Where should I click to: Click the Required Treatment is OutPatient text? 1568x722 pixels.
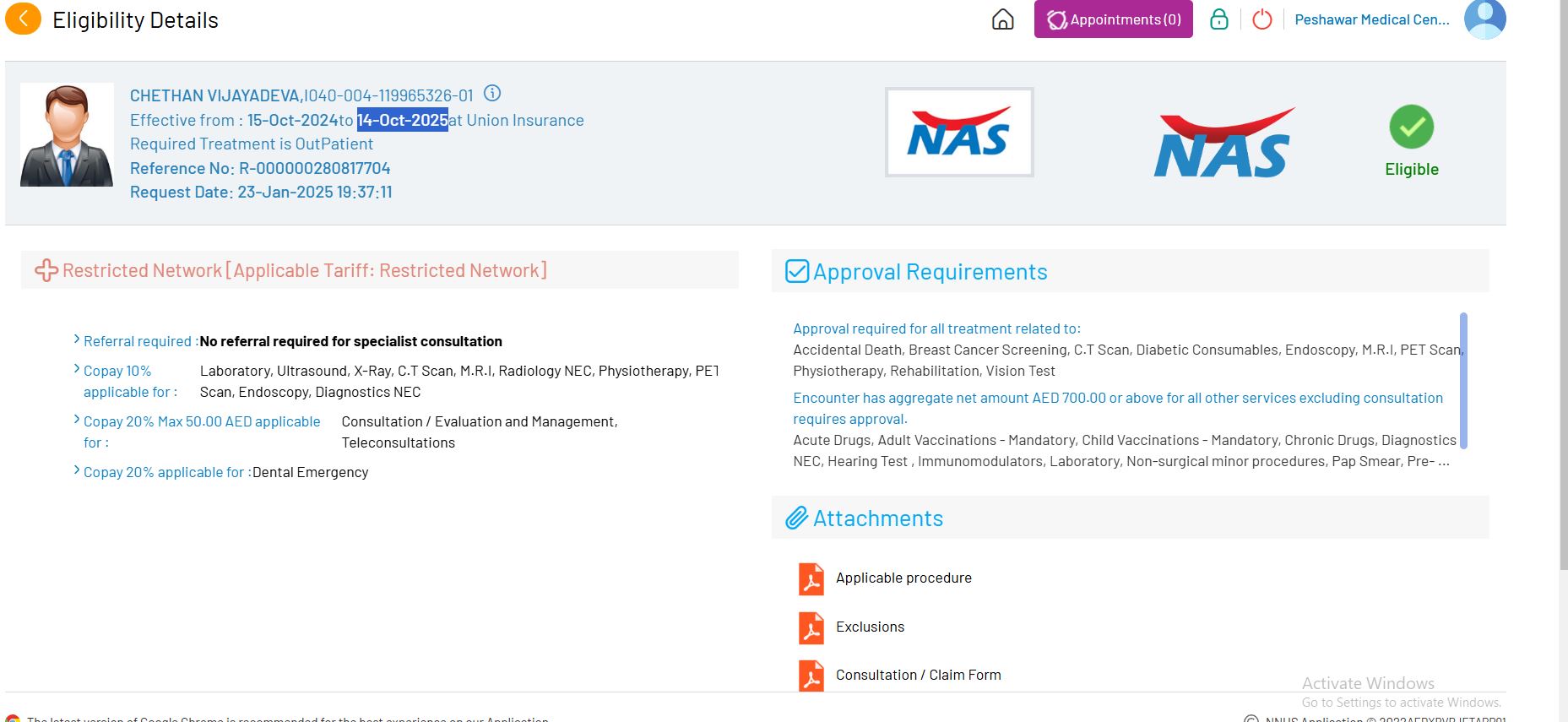point(252,144)
